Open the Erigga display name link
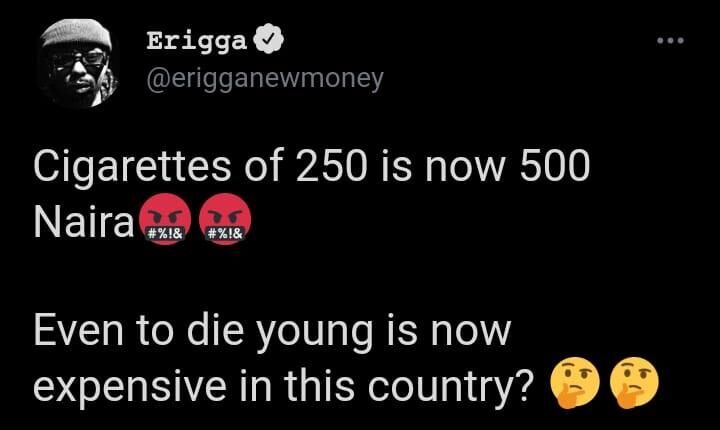Screen dimensions: 720x430 pyautogui.click(x=197, y=41)
